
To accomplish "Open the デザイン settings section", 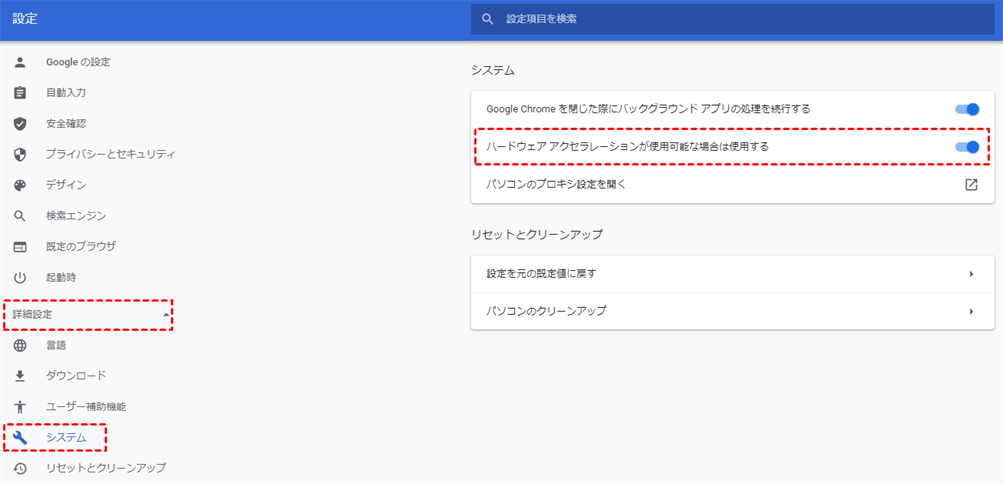I will pos(66,185).
